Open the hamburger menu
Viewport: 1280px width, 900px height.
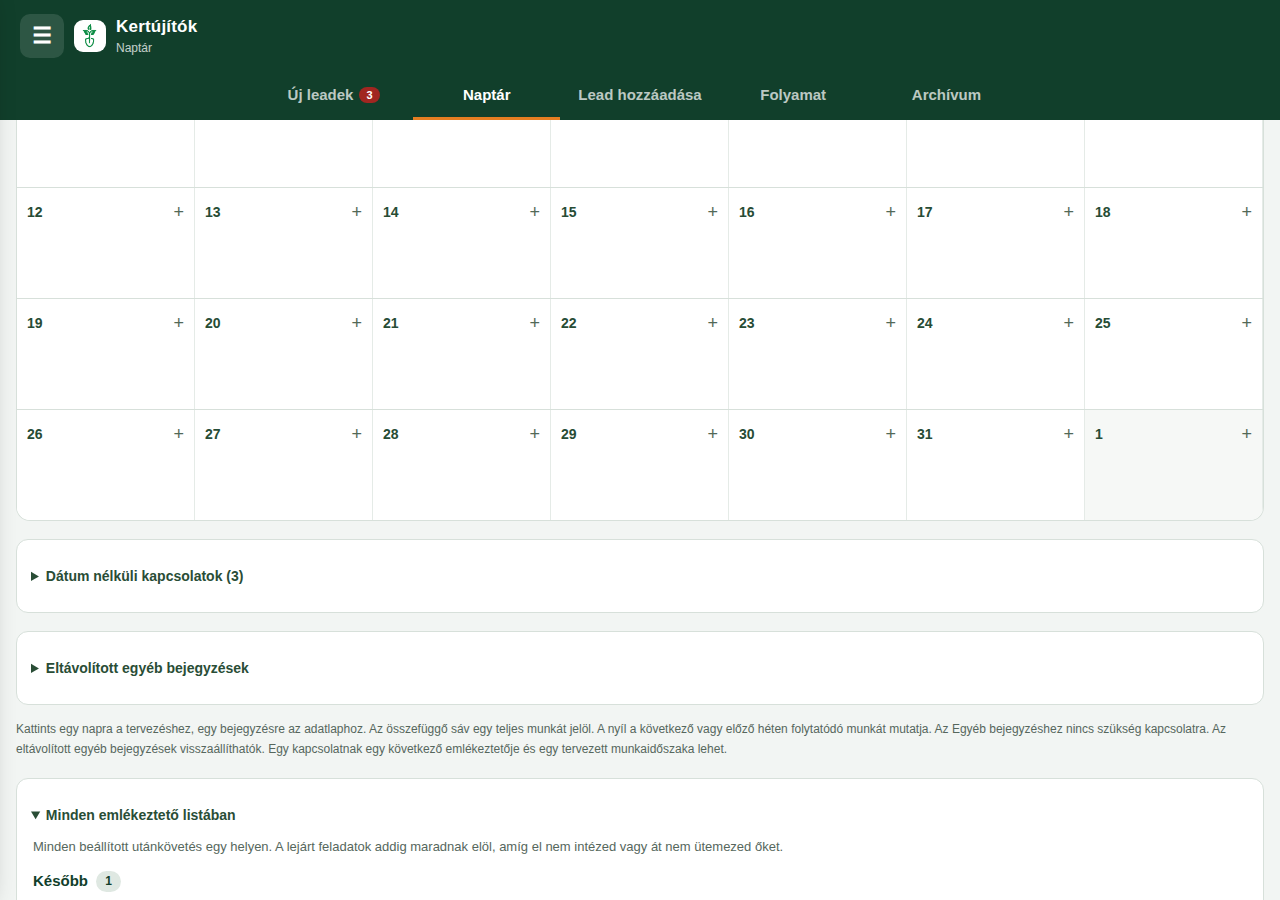click(42, 36)
